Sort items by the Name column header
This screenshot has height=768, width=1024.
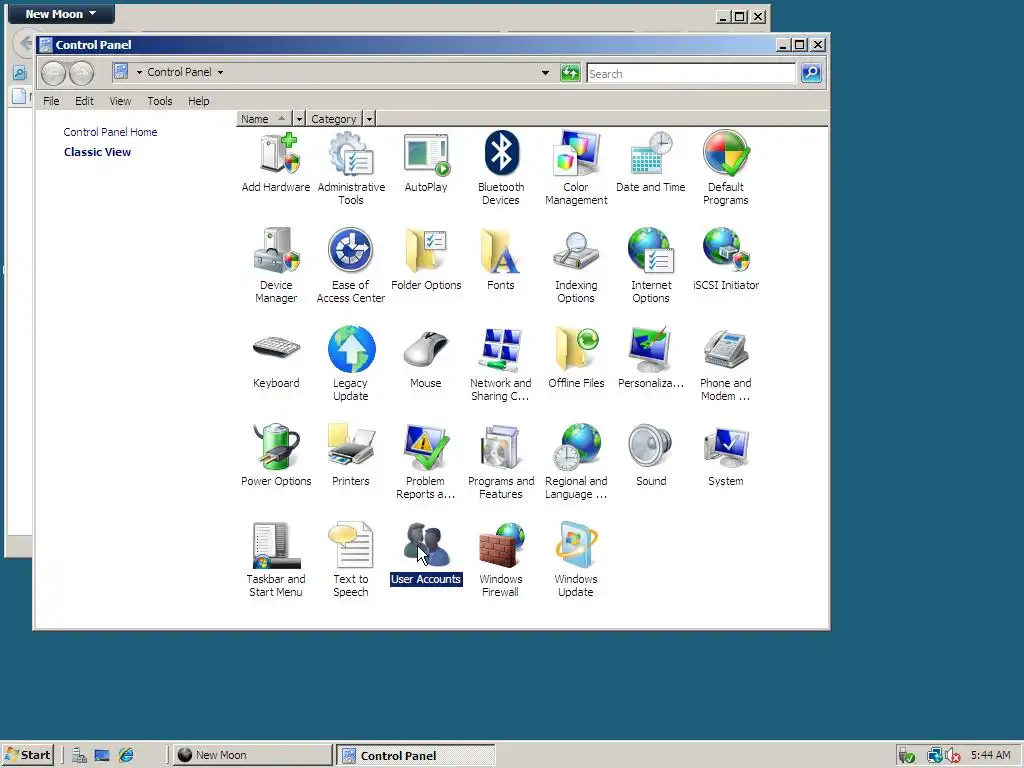(x=264, y=119)
